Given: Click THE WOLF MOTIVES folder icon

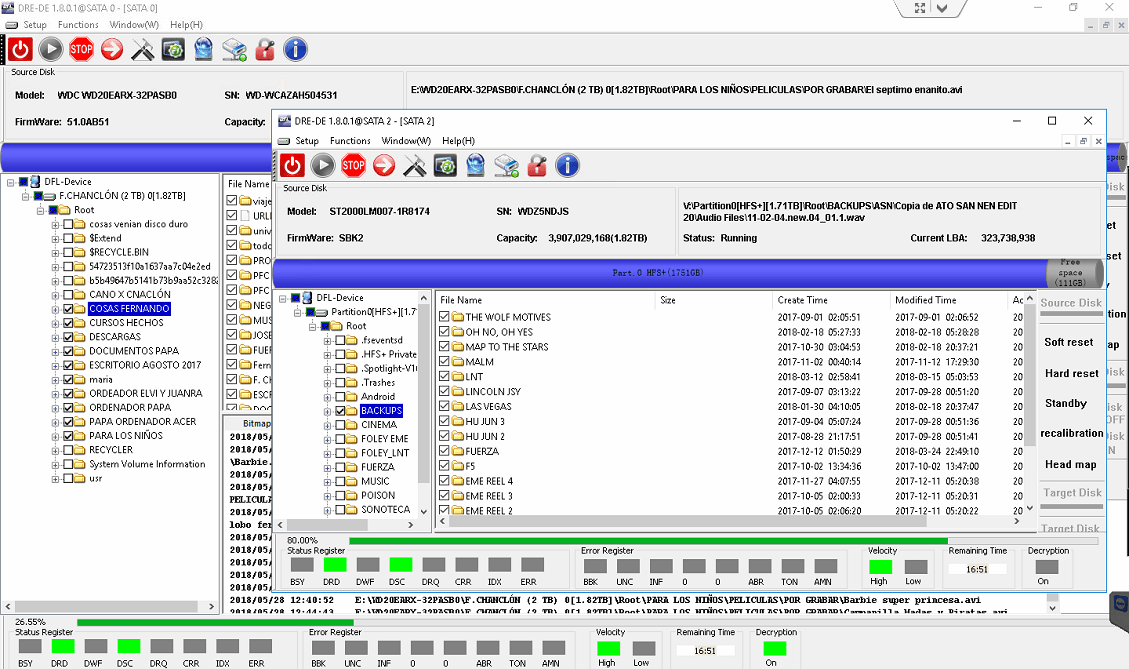Looking at the screenshot, I should tap(457, 317).
